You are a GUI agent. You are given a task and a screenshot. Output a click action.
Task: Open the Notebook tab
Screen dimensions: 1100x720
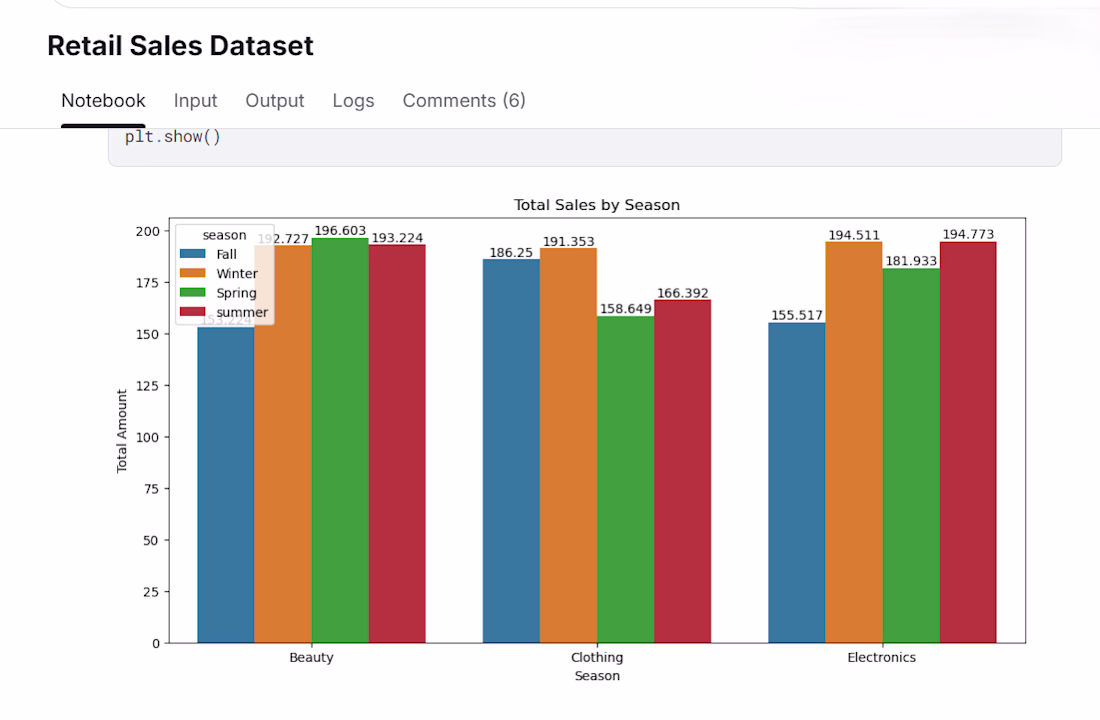[x=103, y=101]
